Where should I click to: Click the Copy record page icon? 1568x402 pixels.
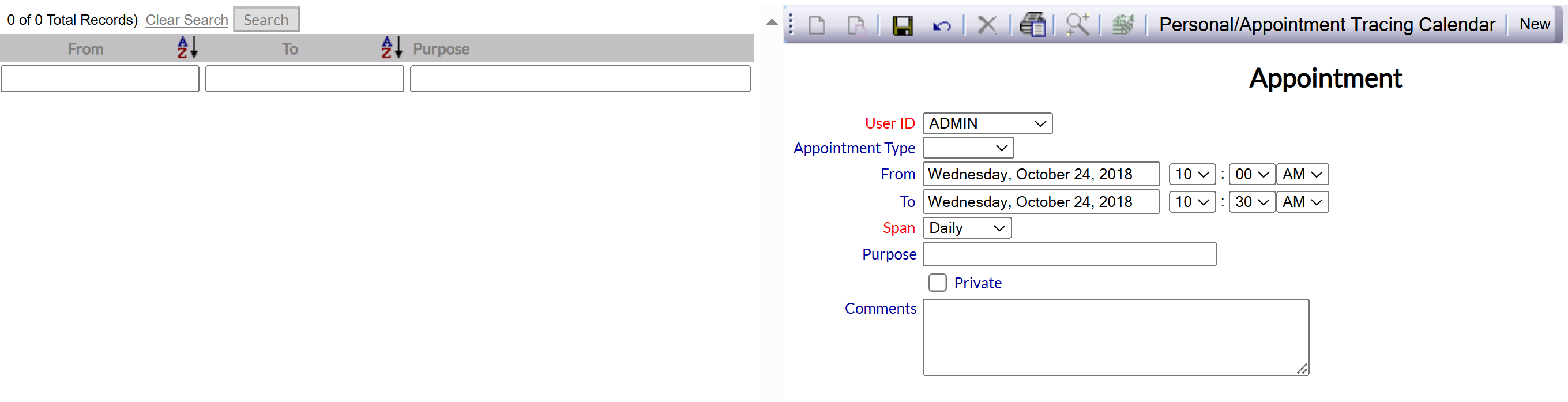pos(856,25)
